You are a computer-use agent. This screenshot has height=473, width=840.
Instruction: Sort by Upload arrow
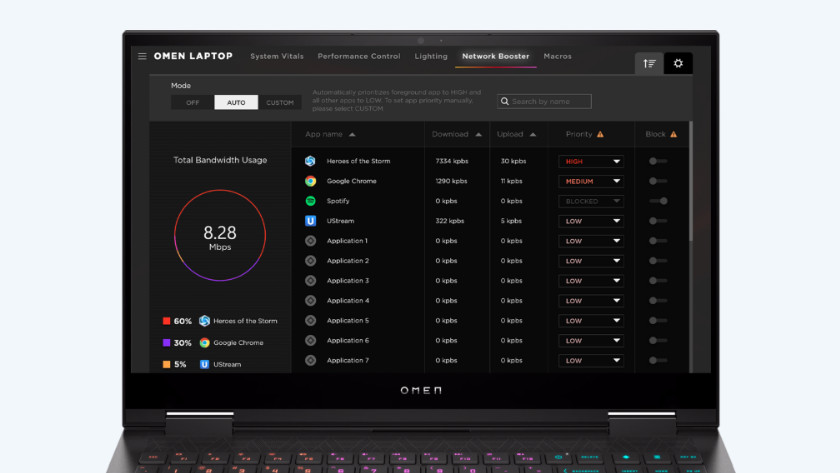pyautogui.click(x=532, y=134)
